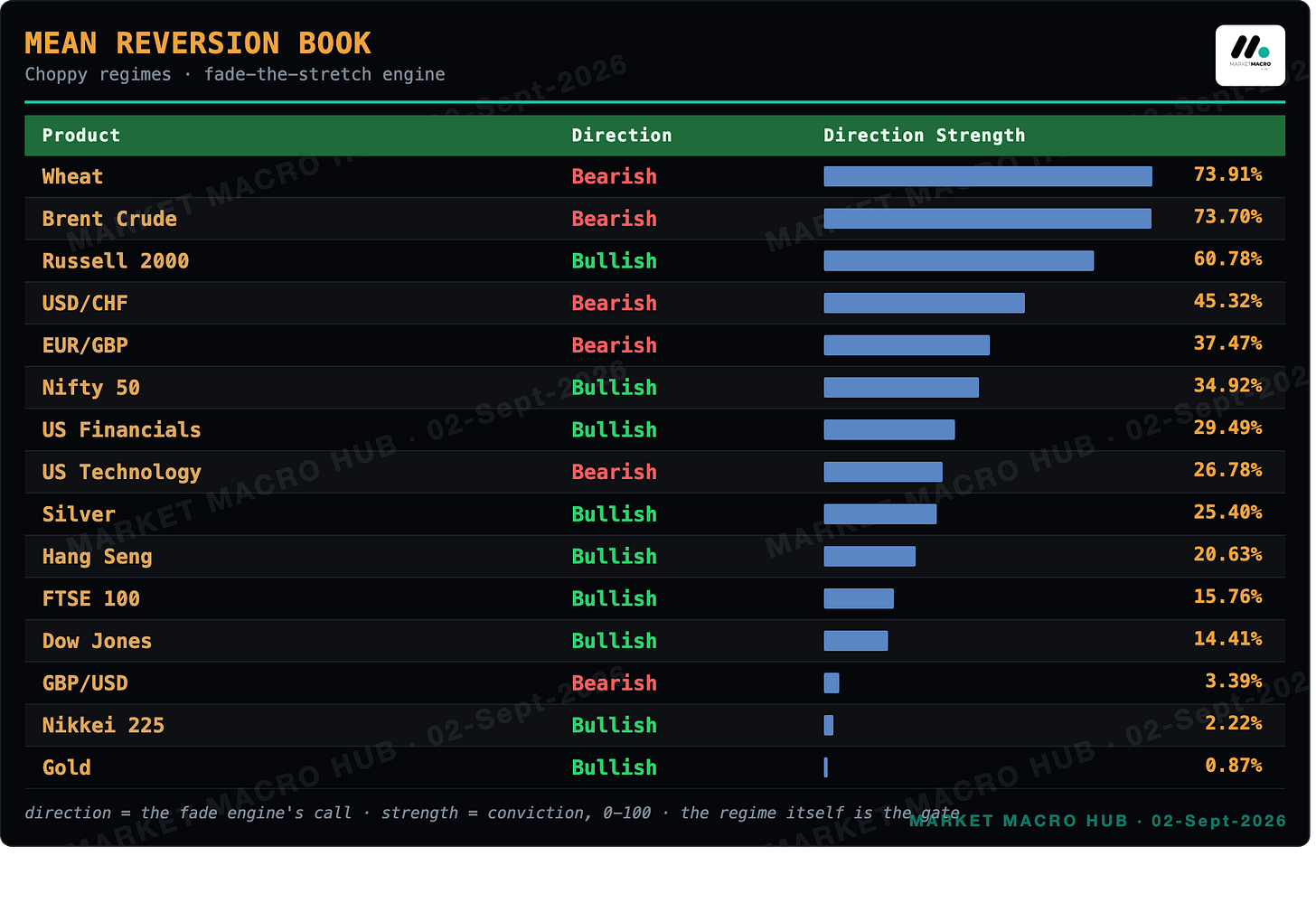1316x903 pixels.
Task: Click the Hang Seng strength bar
Action: [869, 557]
